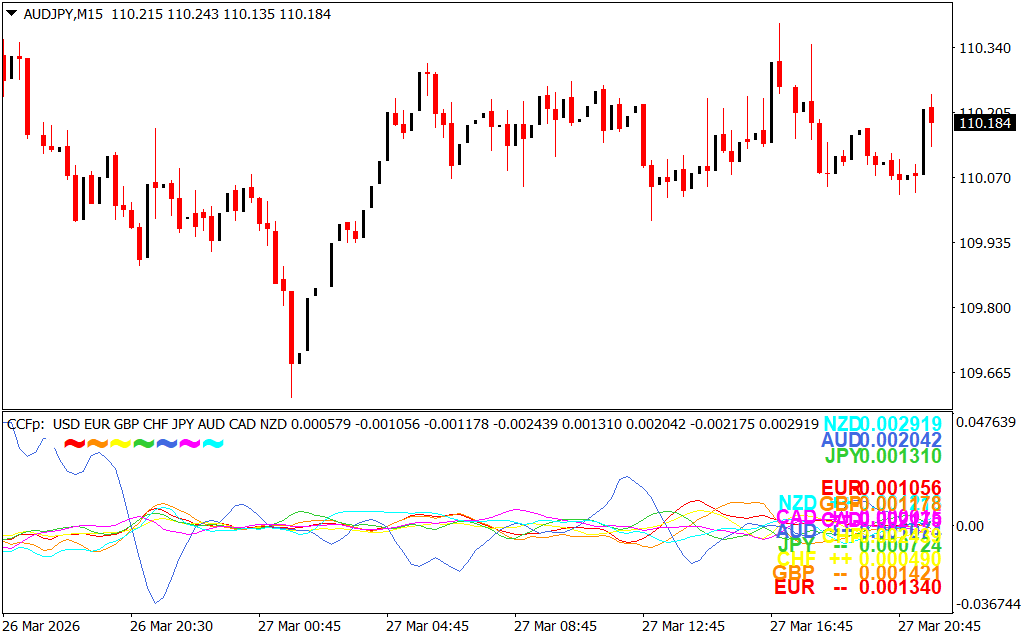Select the blue AUD 0.002042 label
Viewport: 1024px width, 640px height.
pos(881,440)
